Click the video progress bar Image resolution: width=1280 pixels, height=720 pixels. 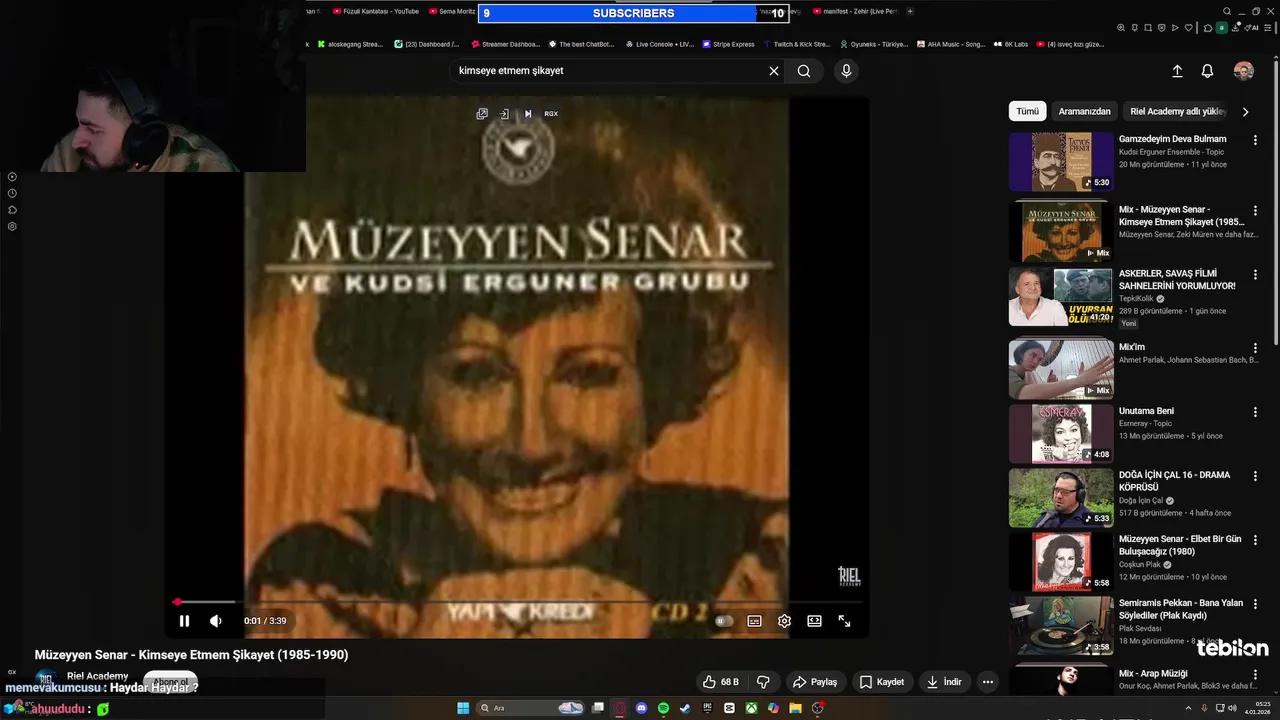click(x=517, y=602)
